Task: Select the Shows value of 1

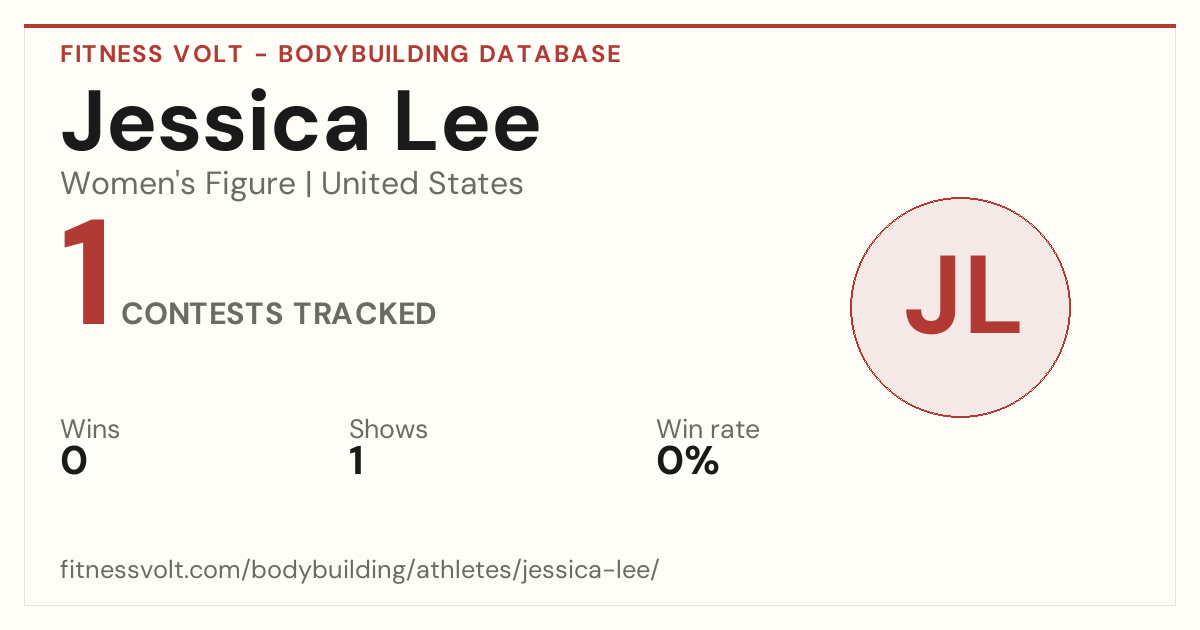Action: pos(356,461)
